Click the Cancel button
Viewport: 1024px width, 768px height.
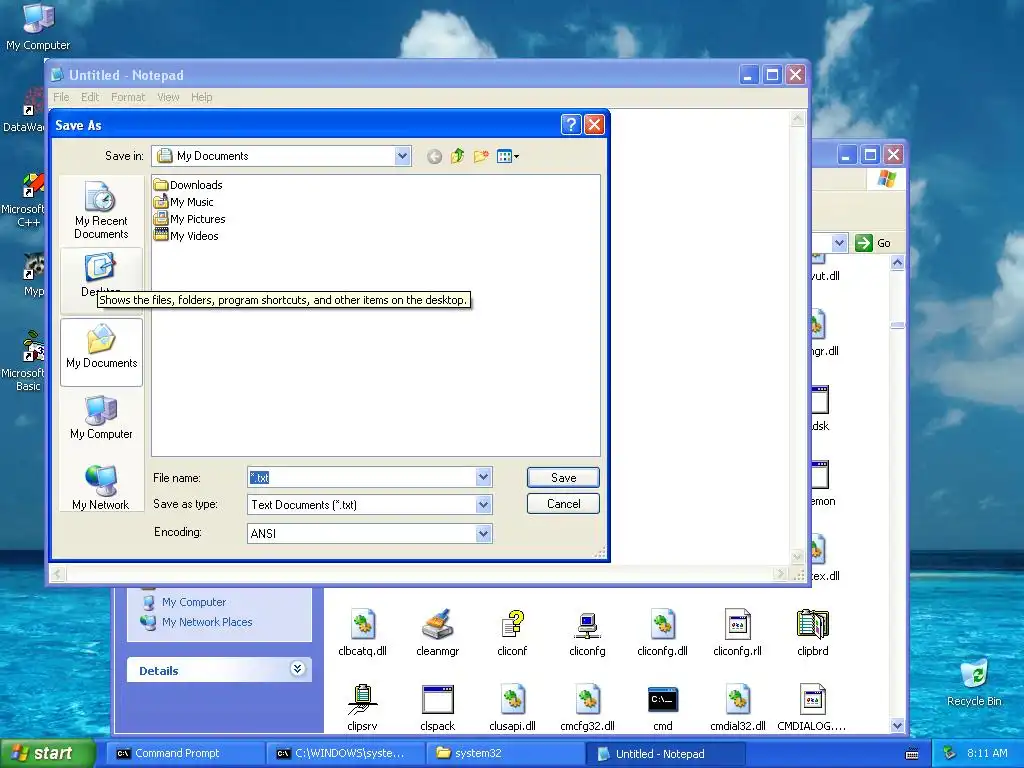tap(563, 504)
